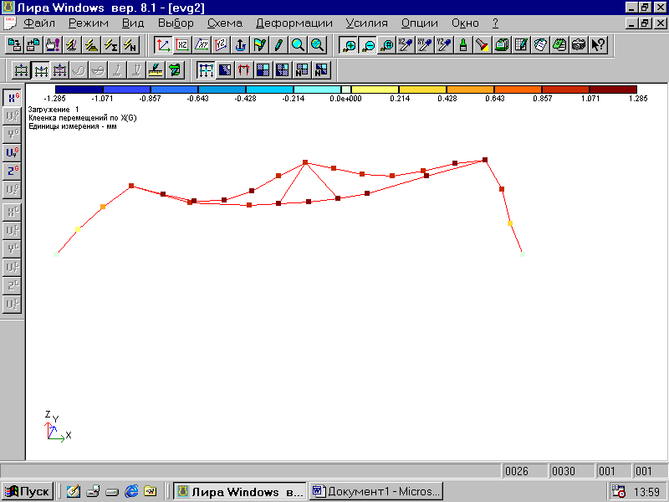Viewport: 669px width, 502px height.
Task: Open the Файл menu
Action: (39, 23)
